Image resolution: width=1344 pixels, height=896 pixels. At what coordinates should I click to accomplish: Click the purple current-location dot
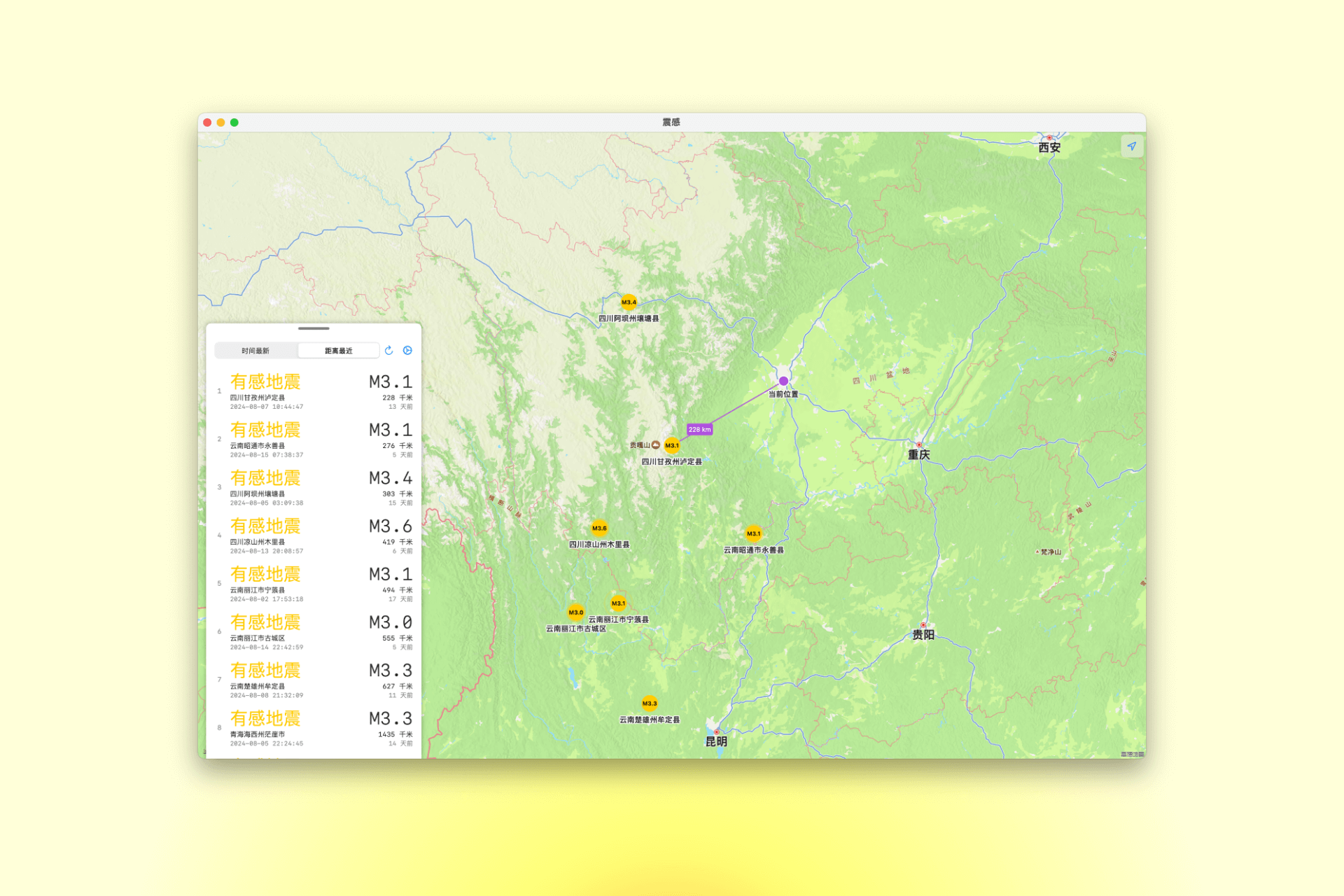tap(783, 381)
